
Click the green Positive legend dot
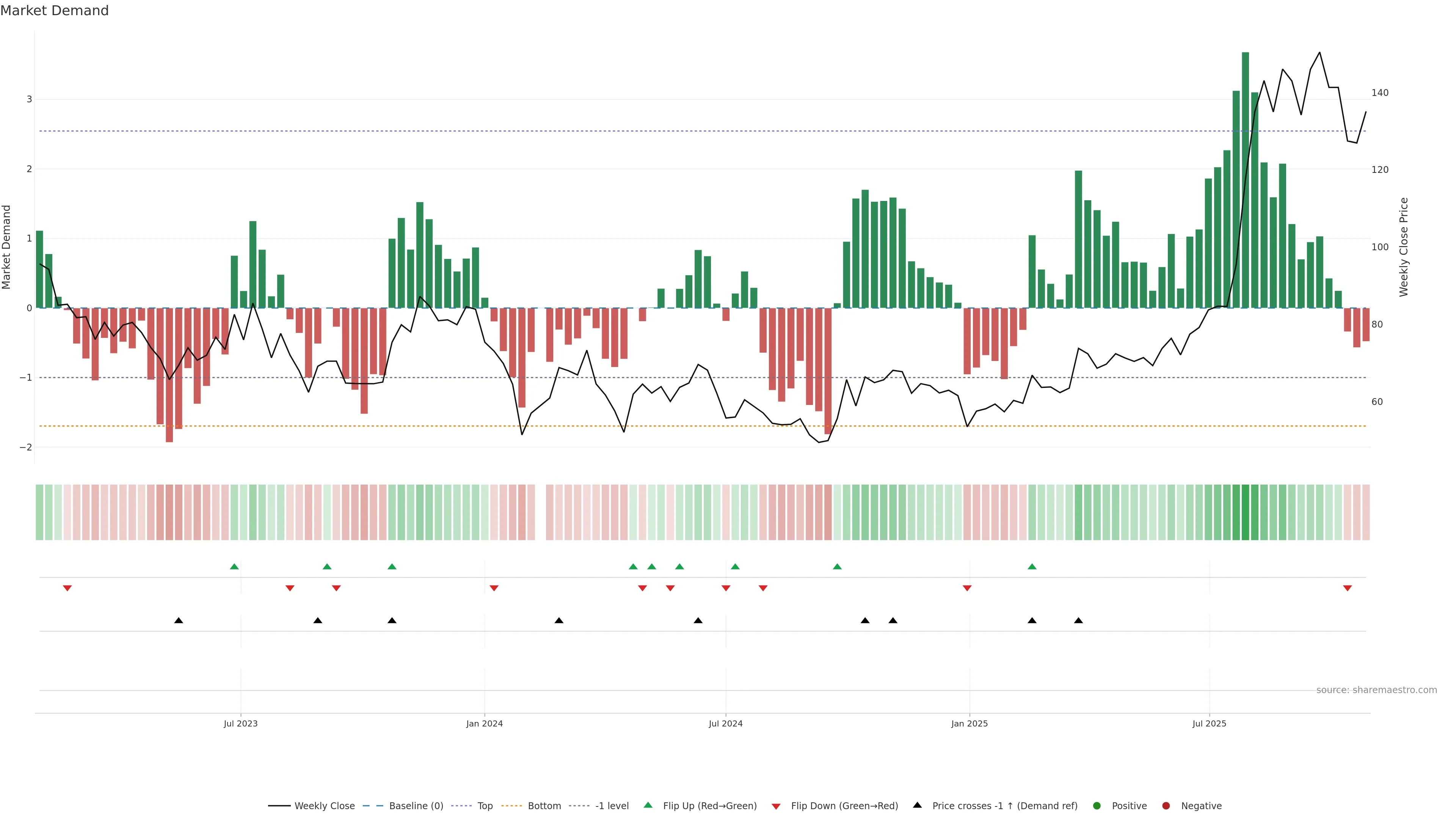point(1097,806)
